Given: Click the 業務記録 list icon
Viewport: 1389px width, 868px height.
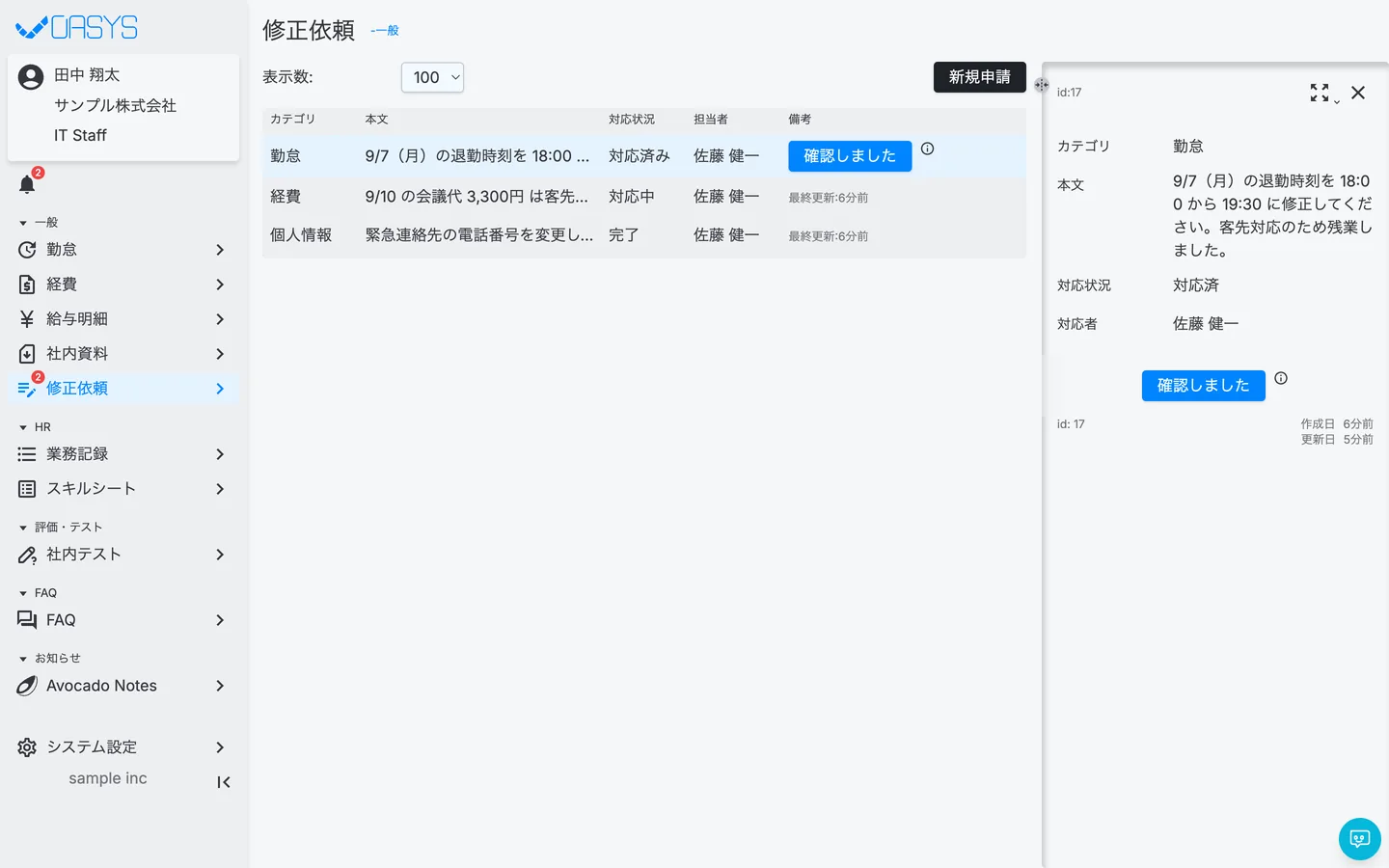Looking at the screenshot, I should click(27, 454).
